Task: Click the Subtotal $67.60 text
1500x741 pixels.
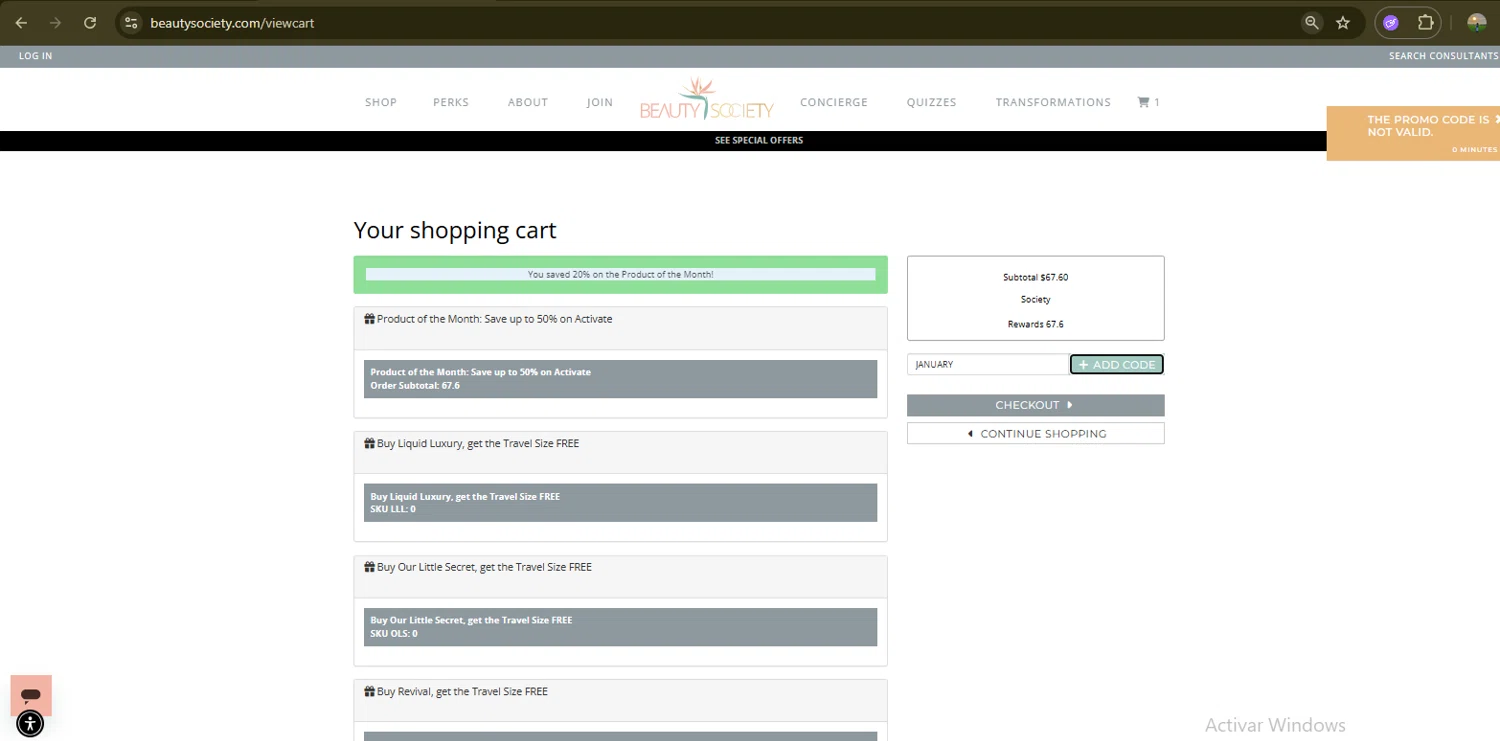Action: [x=1035, y=277]
